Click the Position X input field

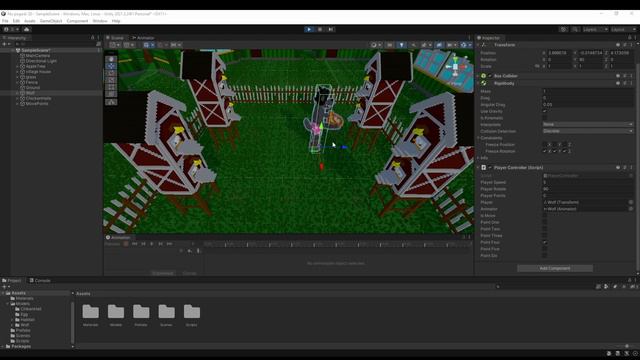tap(558, 53)
